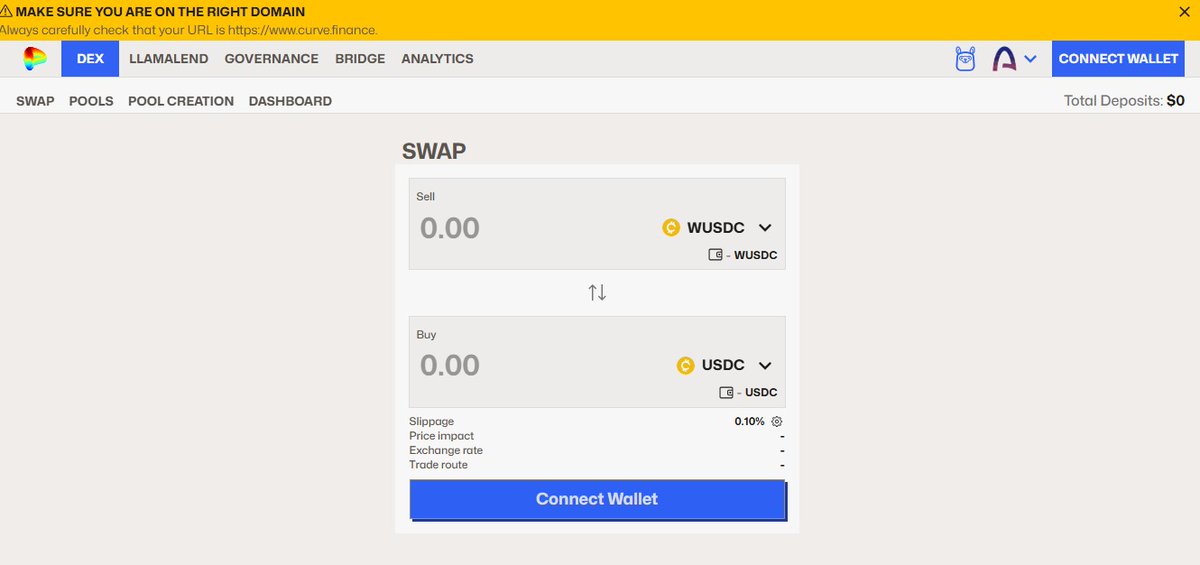Open the DEX tab
Image resolution: width=1200 pixels, height=565 pixels.
click(x=90, y=59)
